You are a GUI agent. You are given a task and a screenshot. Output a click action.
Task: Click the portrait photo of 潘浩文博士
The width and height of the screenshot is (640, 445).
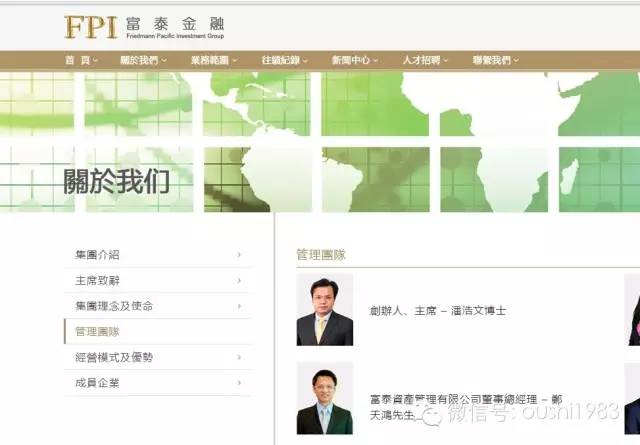[325, 310]
